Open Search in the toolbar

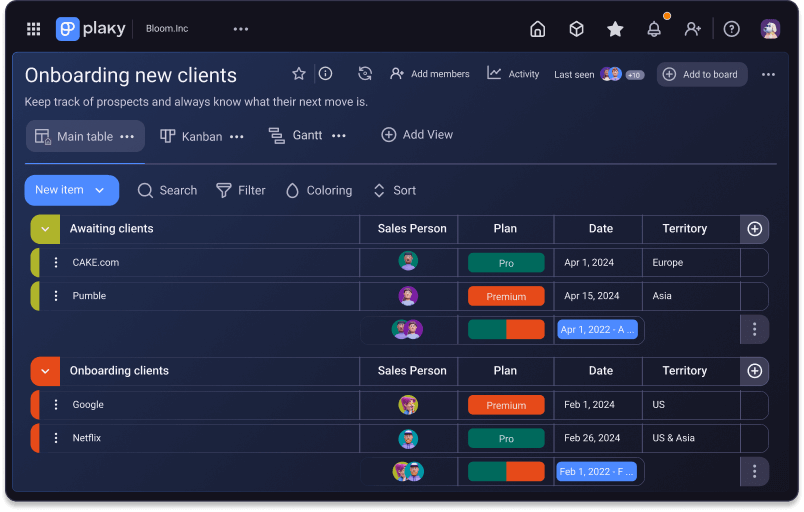click(167, 191)
